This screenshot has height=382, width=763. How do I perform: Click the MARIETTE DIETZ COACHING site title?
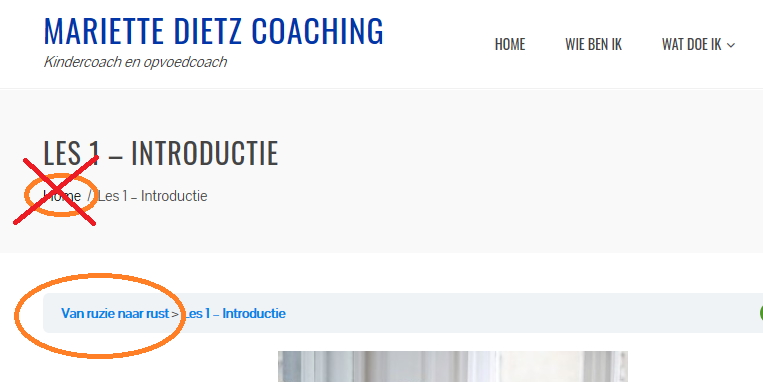(214, 31)
